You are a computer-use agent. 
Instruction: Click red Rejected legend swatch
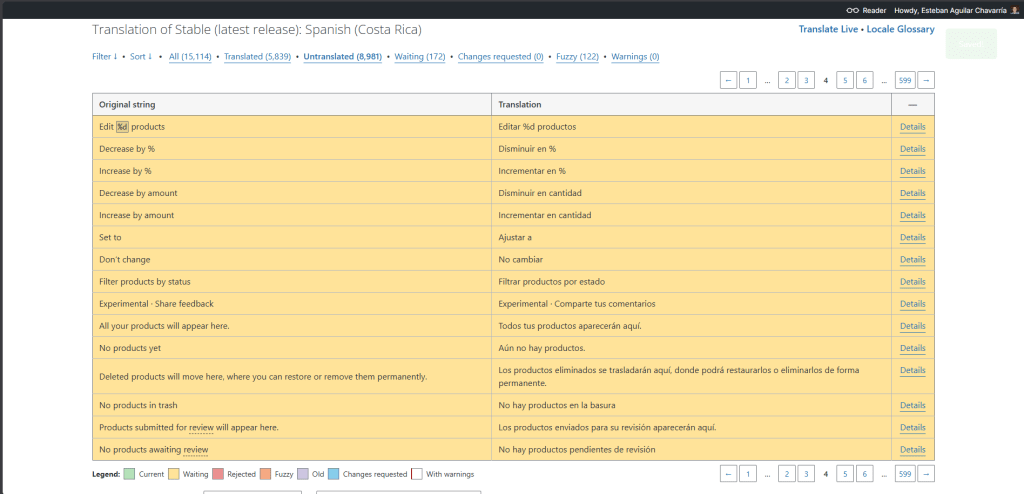tap(218, 474)
